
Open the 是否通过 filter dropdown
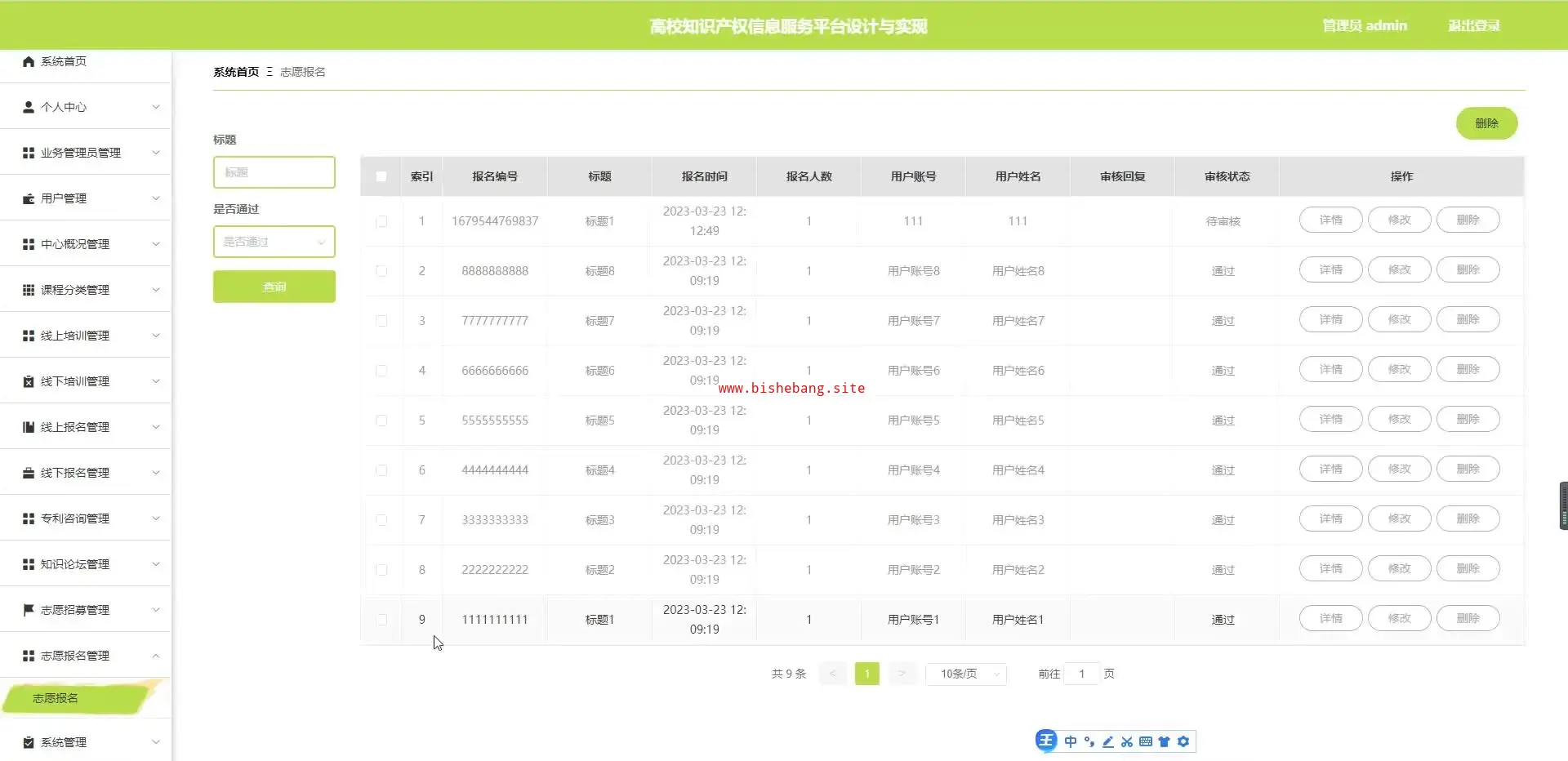[274, 242]
